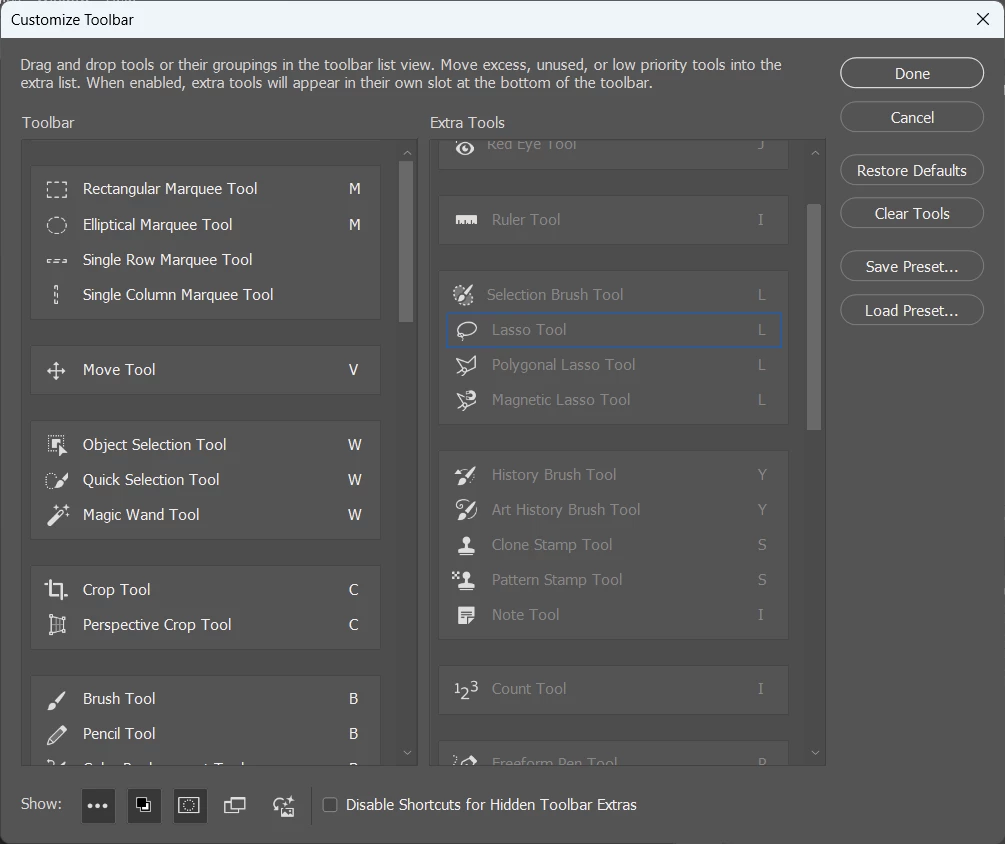This screenshot has height=844, width=1005.
Task: Click the Extra Tools scrollbar thumb
Action: [814, 317]
